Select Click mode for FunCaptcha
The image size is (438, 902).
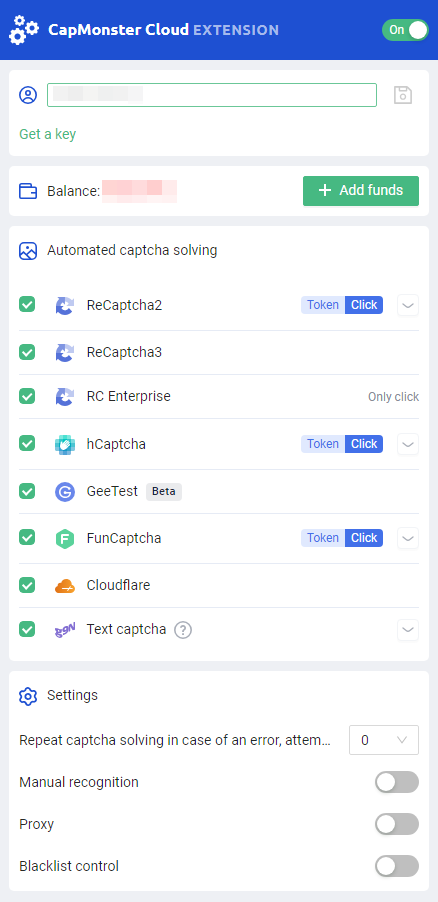(364, 538)
